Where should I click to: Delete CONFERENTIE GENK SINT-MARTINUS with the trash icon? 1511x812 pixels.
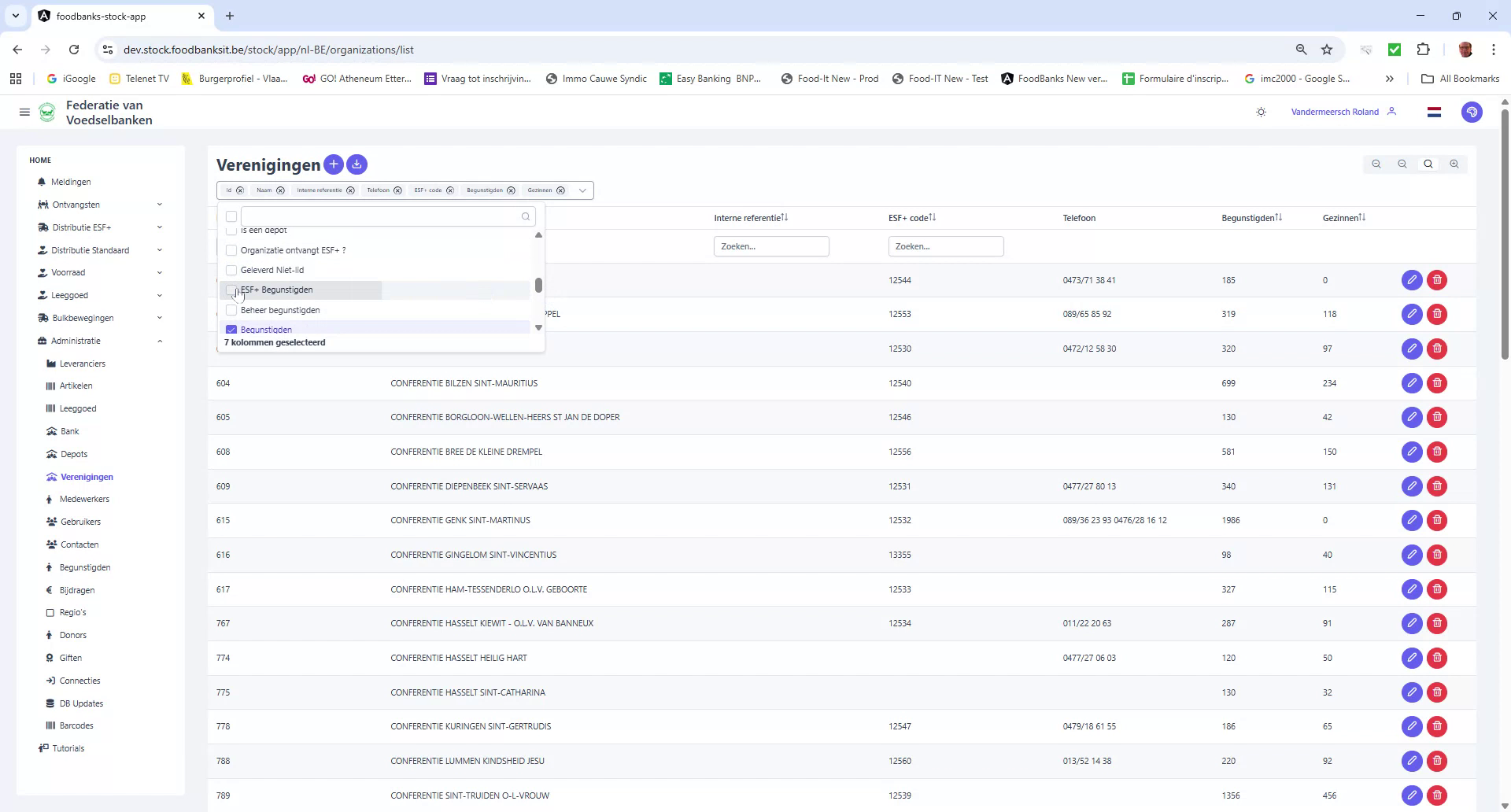1438,520
